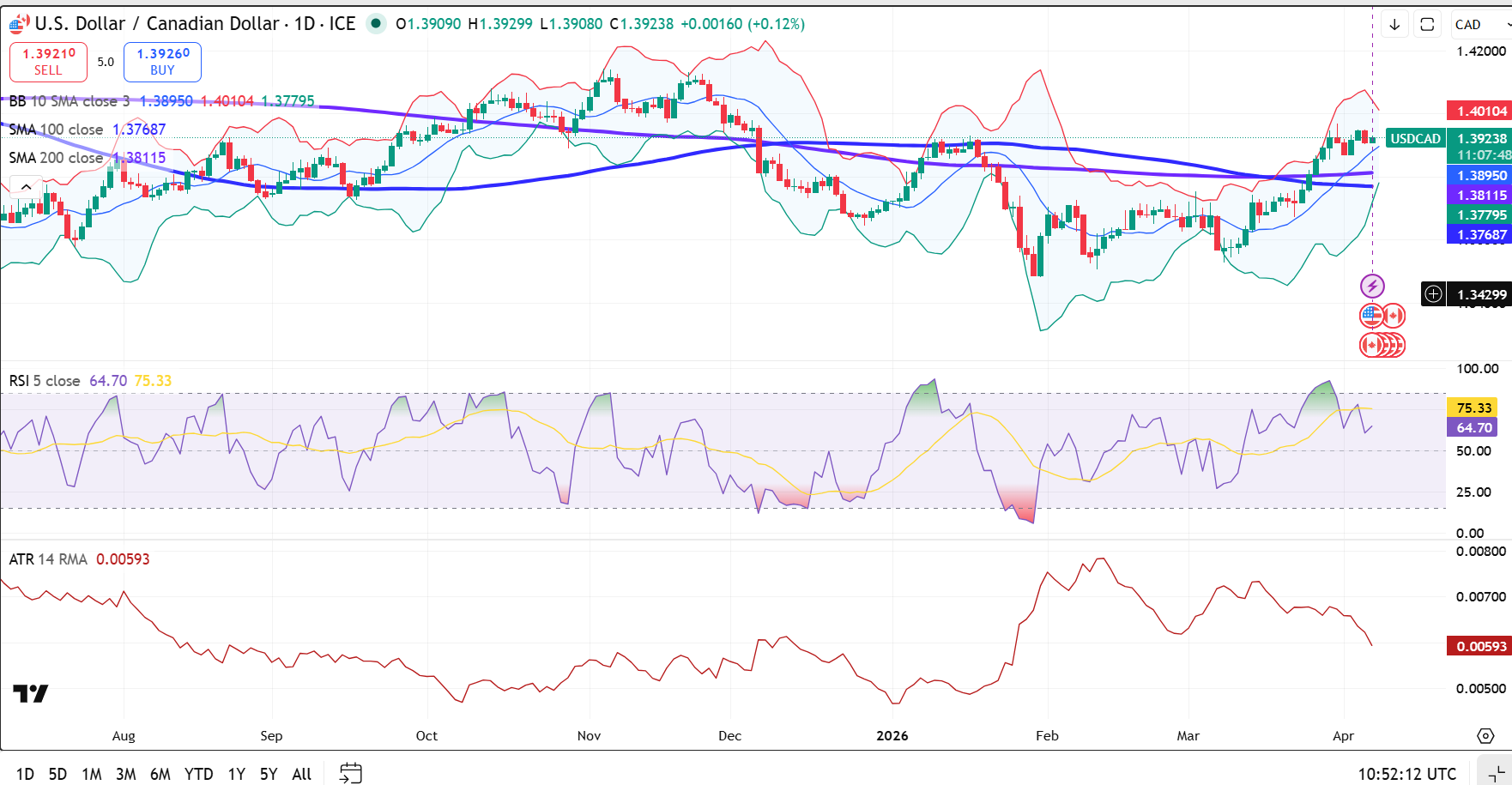Image resolution: width=1512 pixels, height=785 pixels.
Task: Click the purple lightning bolt event icon
Action: [x=1372, y=286]
